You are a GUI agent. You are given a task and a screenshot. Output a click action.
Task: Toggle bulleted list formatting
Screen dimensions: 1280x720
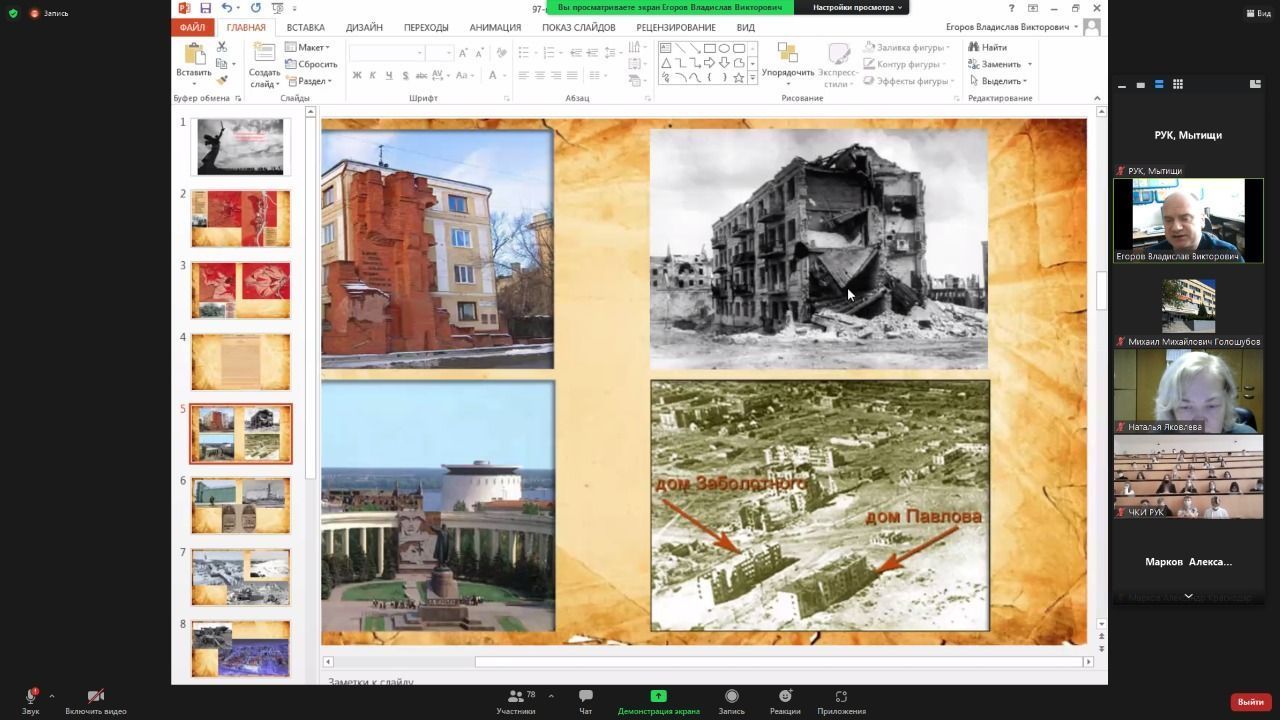click(x=526, y=53)
